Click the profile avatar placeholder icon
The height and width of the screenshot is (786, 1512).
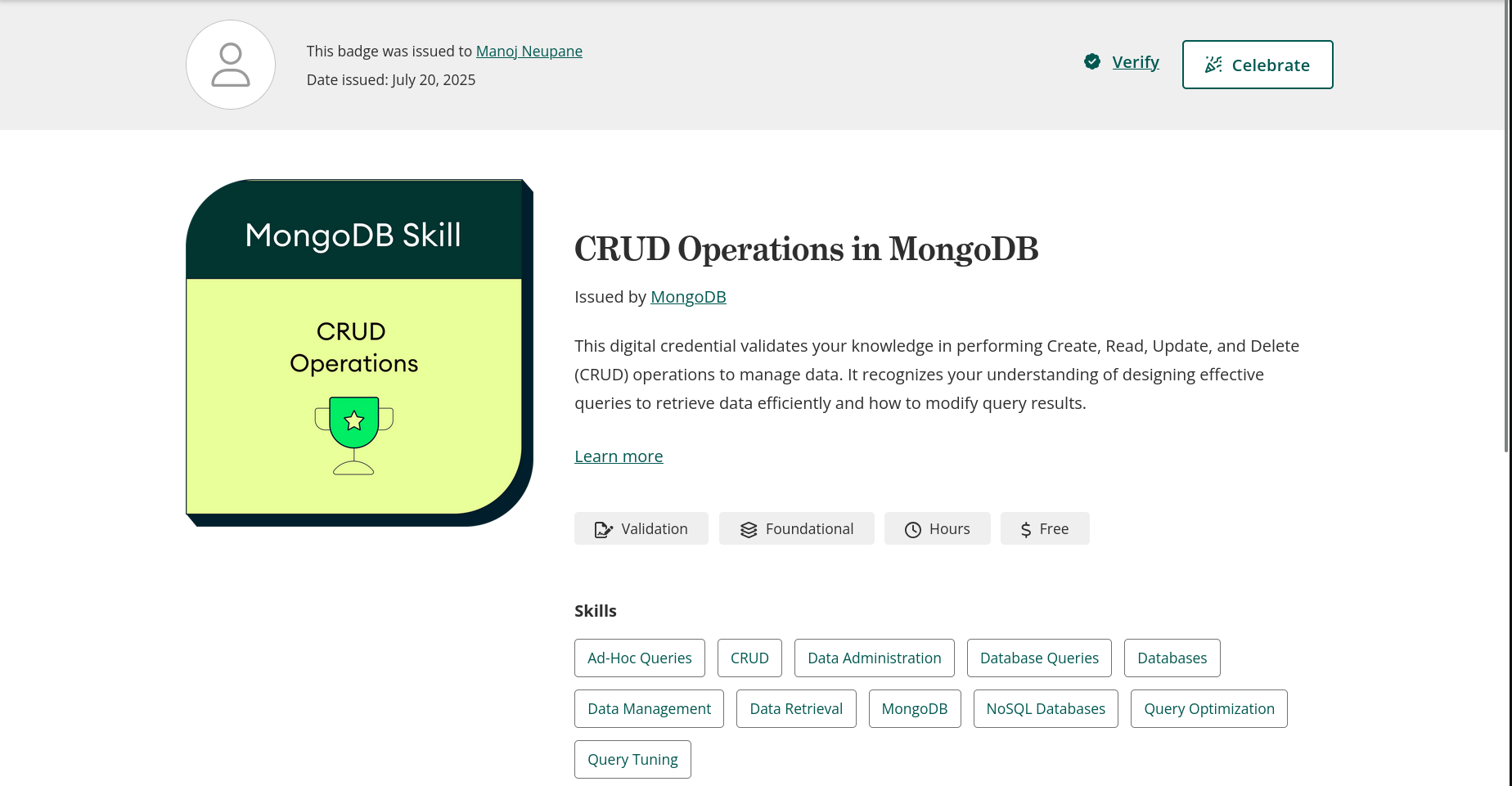[231, 65]
